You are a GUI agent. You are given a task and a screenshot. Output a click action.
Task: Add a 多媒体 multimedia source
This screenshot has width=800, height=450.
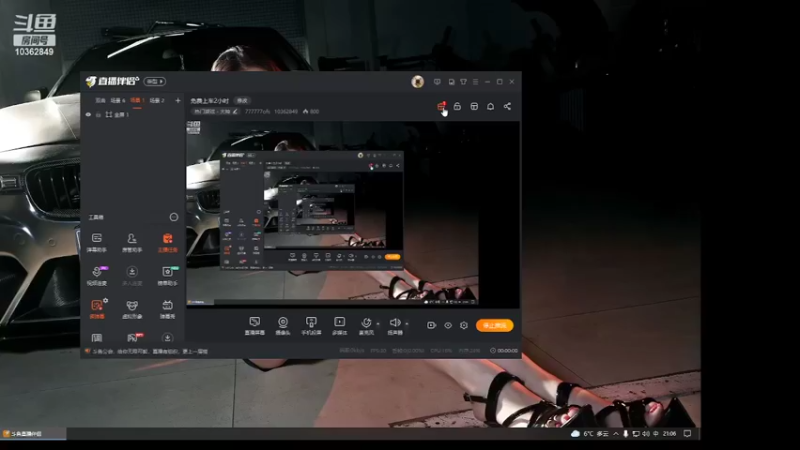click(339, 326)
